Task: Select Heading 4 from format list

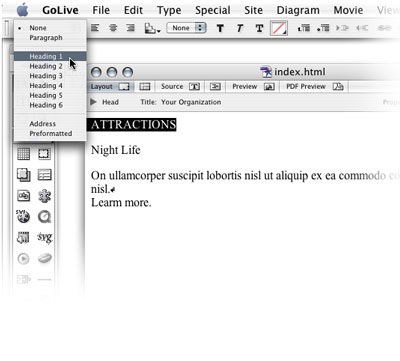Action: 50,86
